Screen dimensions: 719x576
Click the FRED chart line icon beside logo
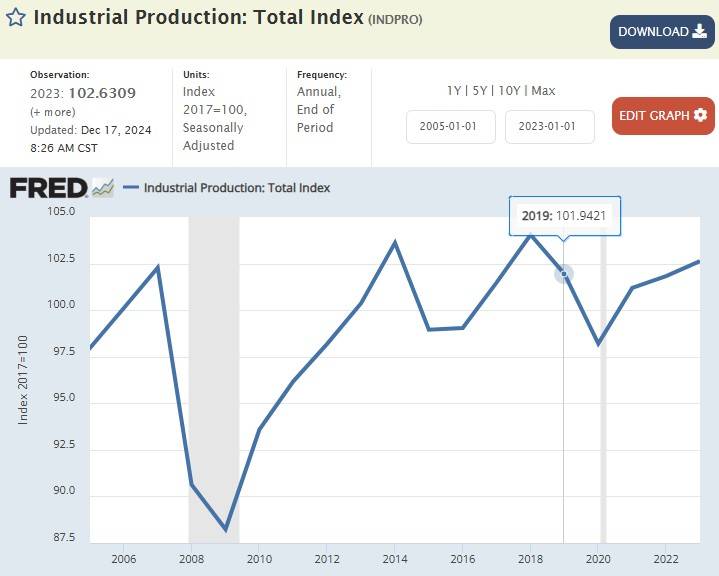click(102, 187)
